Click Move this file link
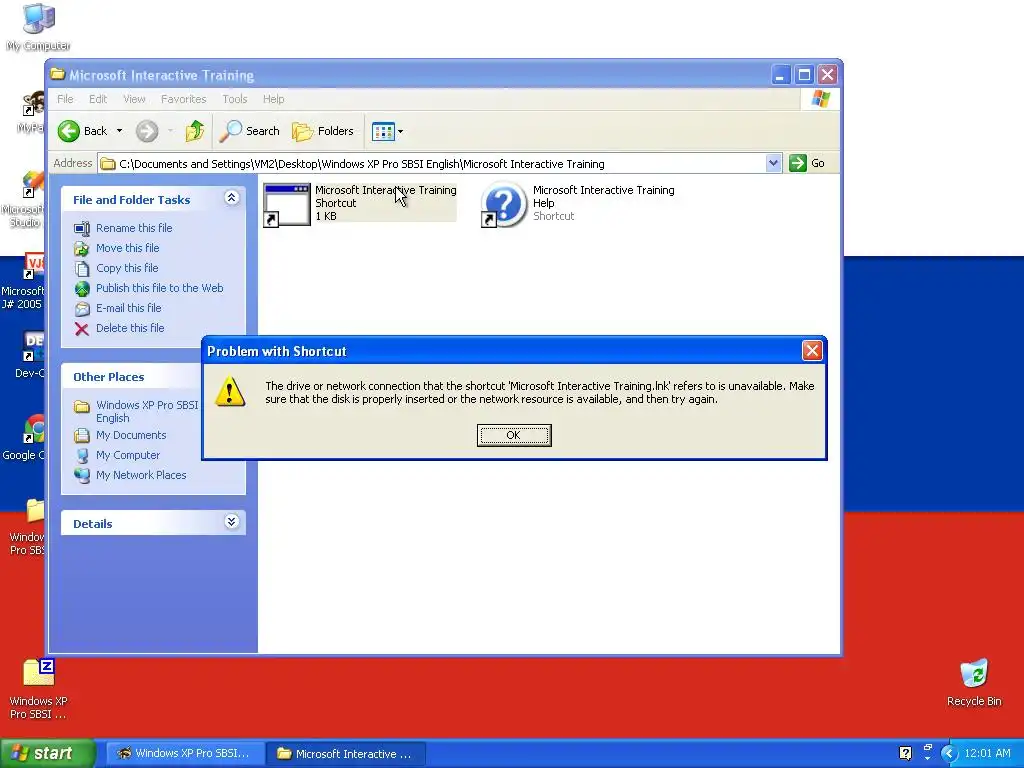Viewport: 1024px width, 768px height. tap(127, 248)
